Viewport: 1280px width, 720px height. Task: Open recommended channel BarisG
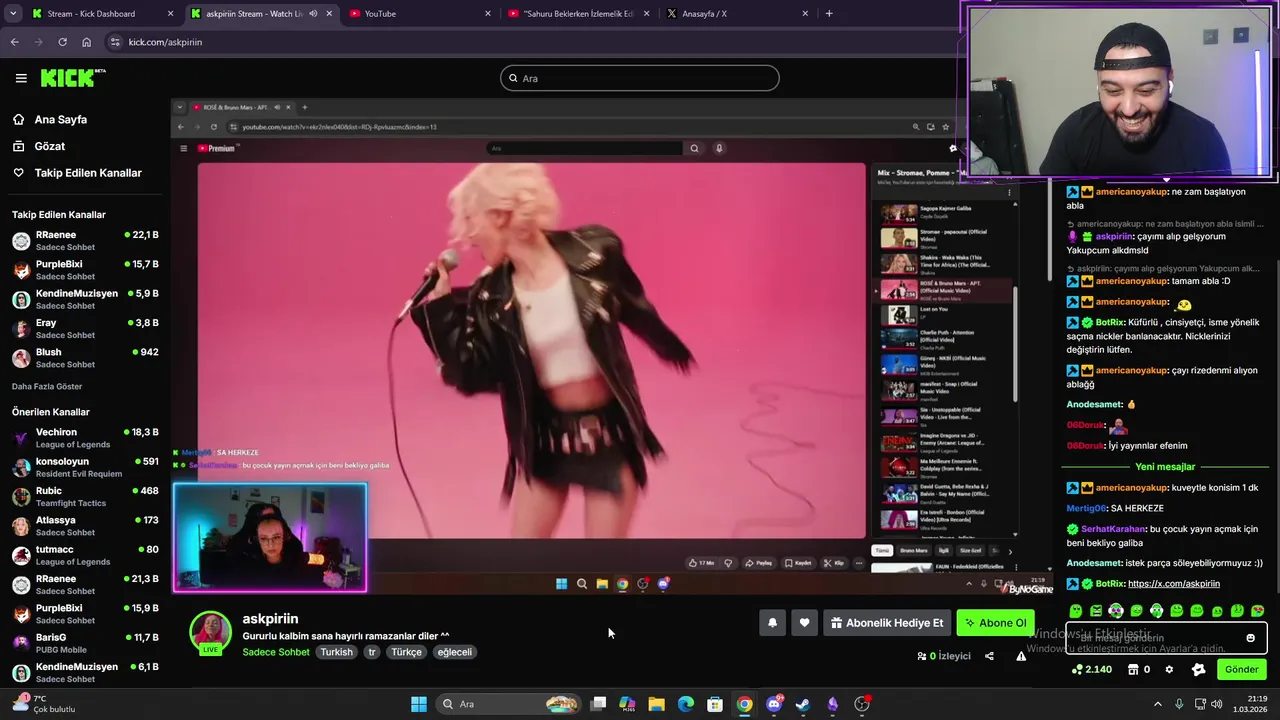click(85, 643)
